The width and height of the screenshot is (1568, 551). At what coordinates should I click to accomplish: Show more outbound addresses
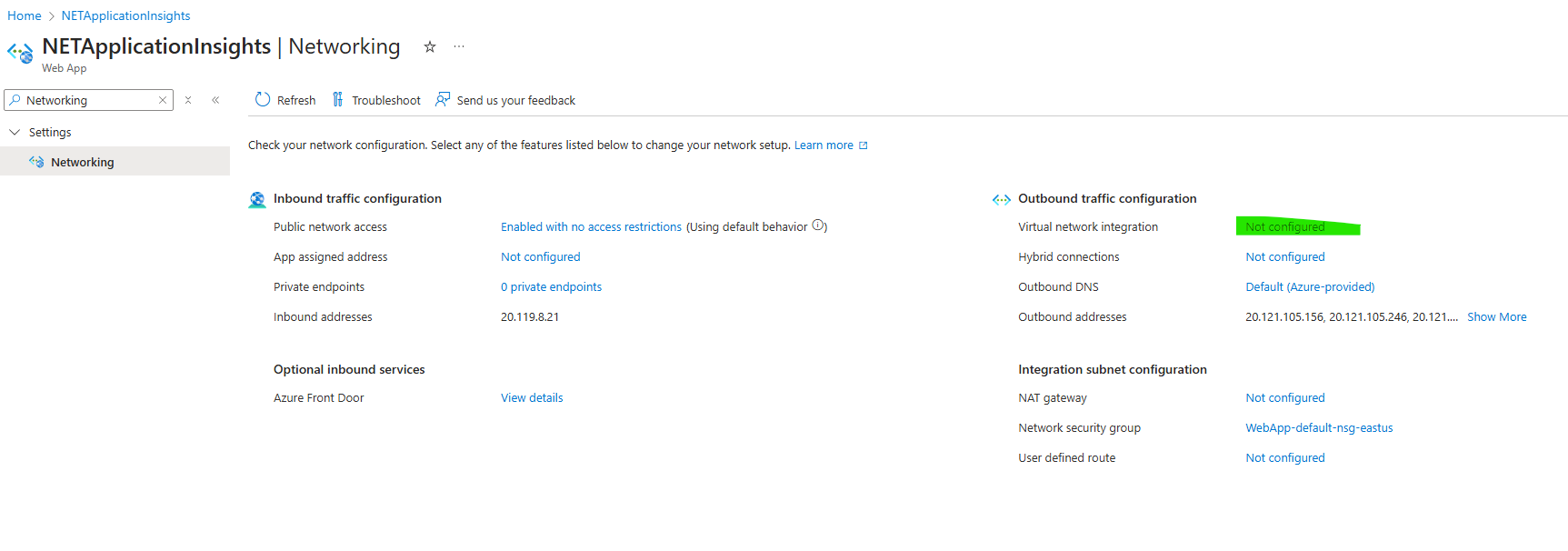point(1496,317)
